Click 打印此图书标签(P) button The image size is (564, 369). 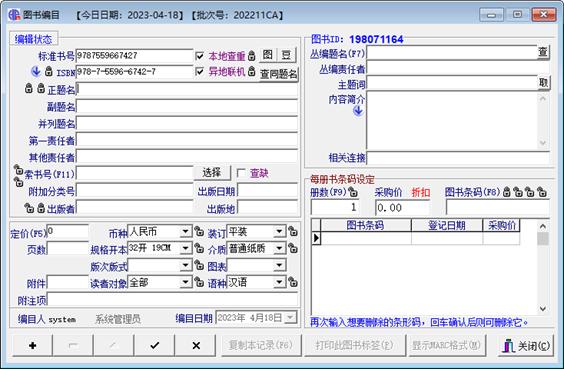tap(355, 345)
